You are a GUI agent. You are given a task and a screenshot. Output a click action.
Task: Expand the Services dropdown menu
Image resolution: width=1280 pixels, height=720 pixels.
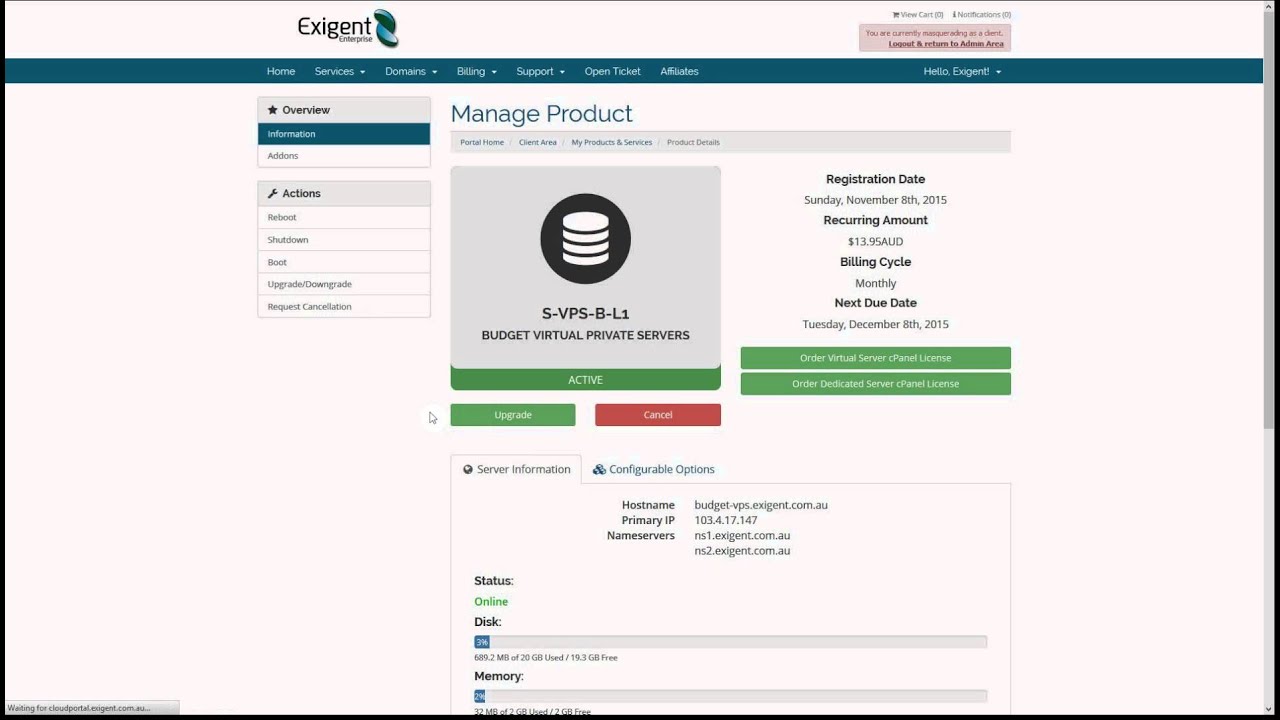340,71
